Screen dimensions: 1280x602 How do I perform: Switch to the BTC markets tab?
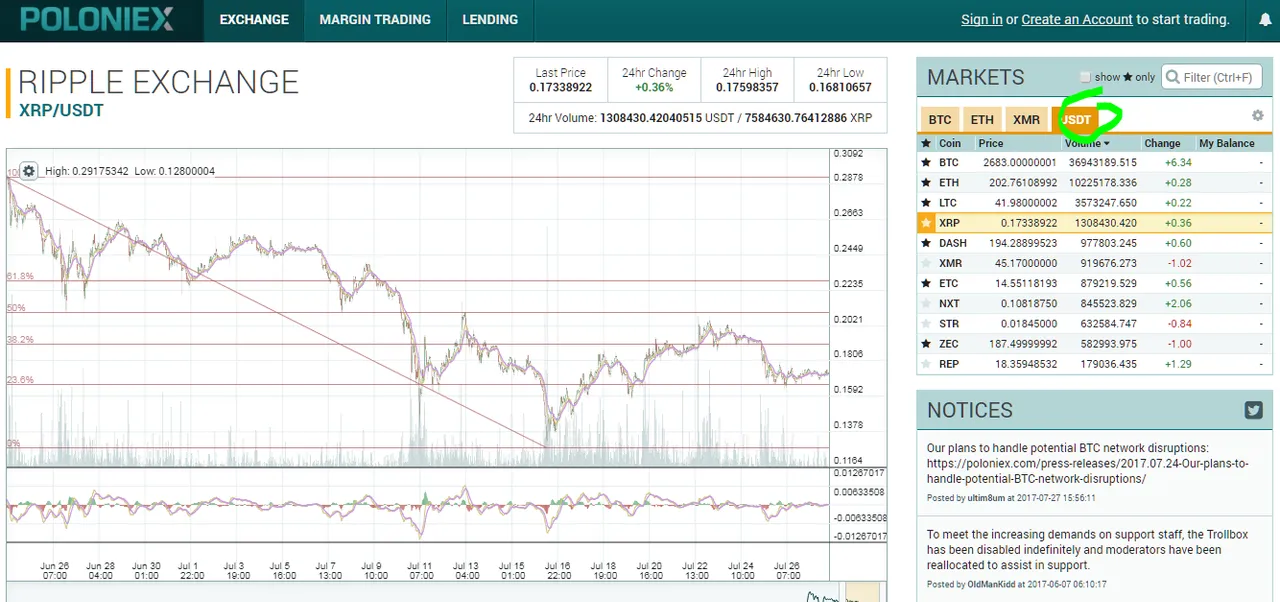[x=940, y=119]
